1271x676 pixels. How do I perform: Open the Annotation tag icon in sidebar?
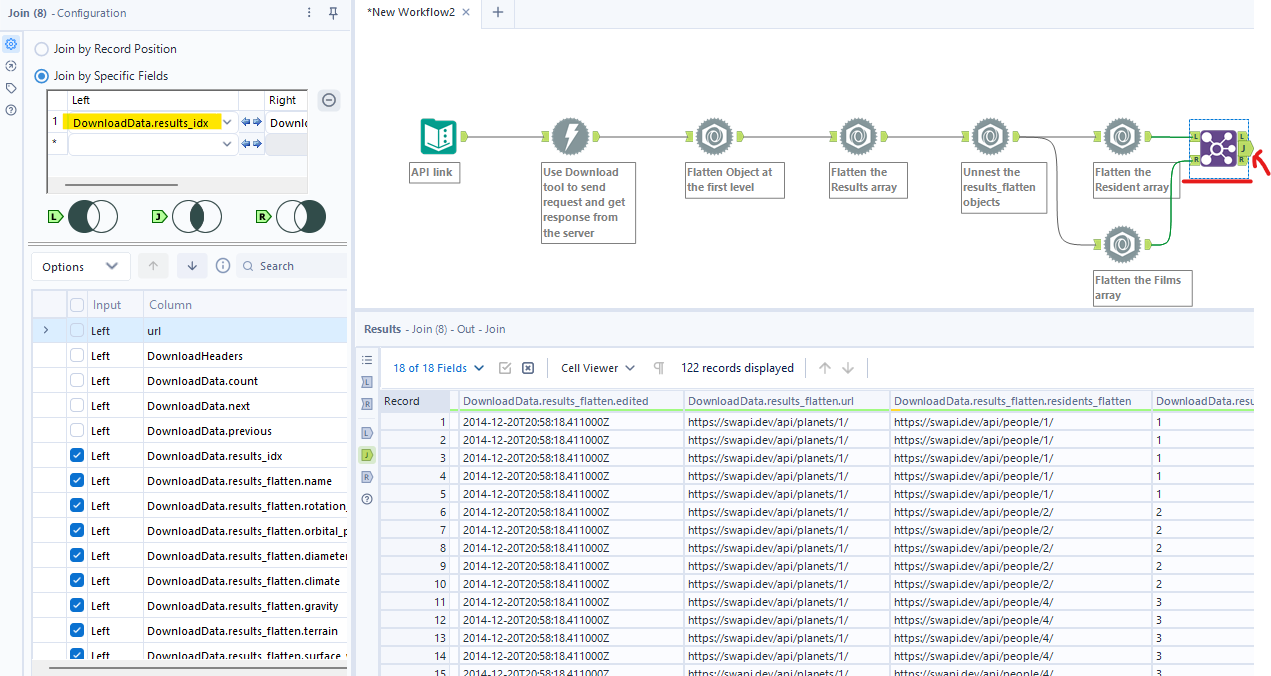[11, 88]
